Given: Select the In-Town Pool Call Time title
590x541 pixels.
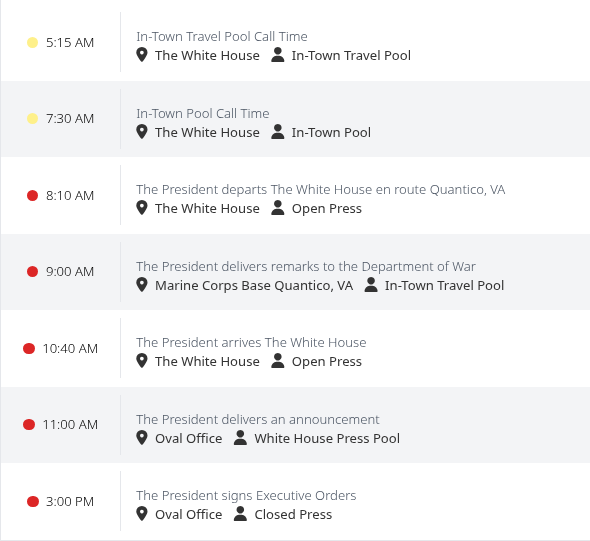Looking at the screenshot, I should [203, 113].
